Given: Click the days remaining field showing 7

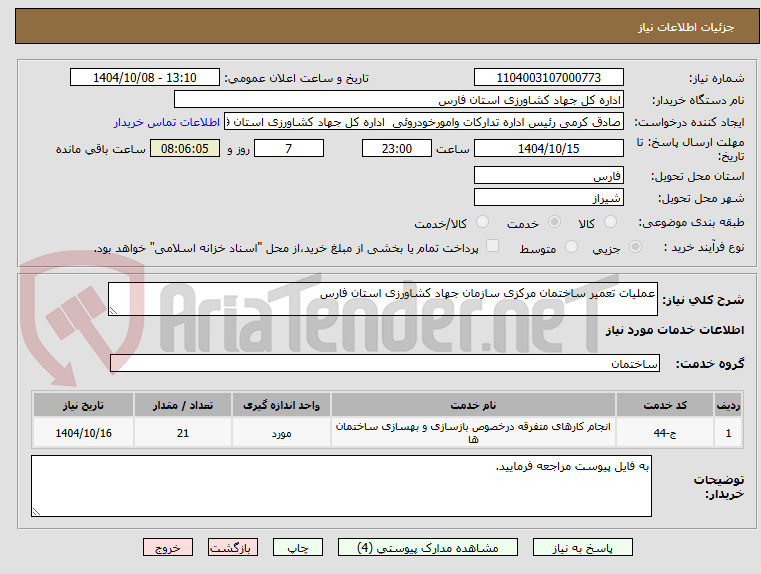Looking at the screenshot, I should coord(289,148).
